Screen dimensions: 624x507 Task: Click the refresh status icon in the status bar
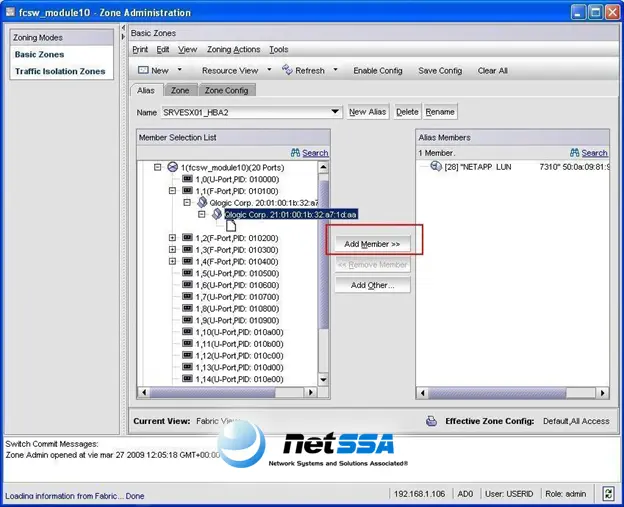pos(608,493)
